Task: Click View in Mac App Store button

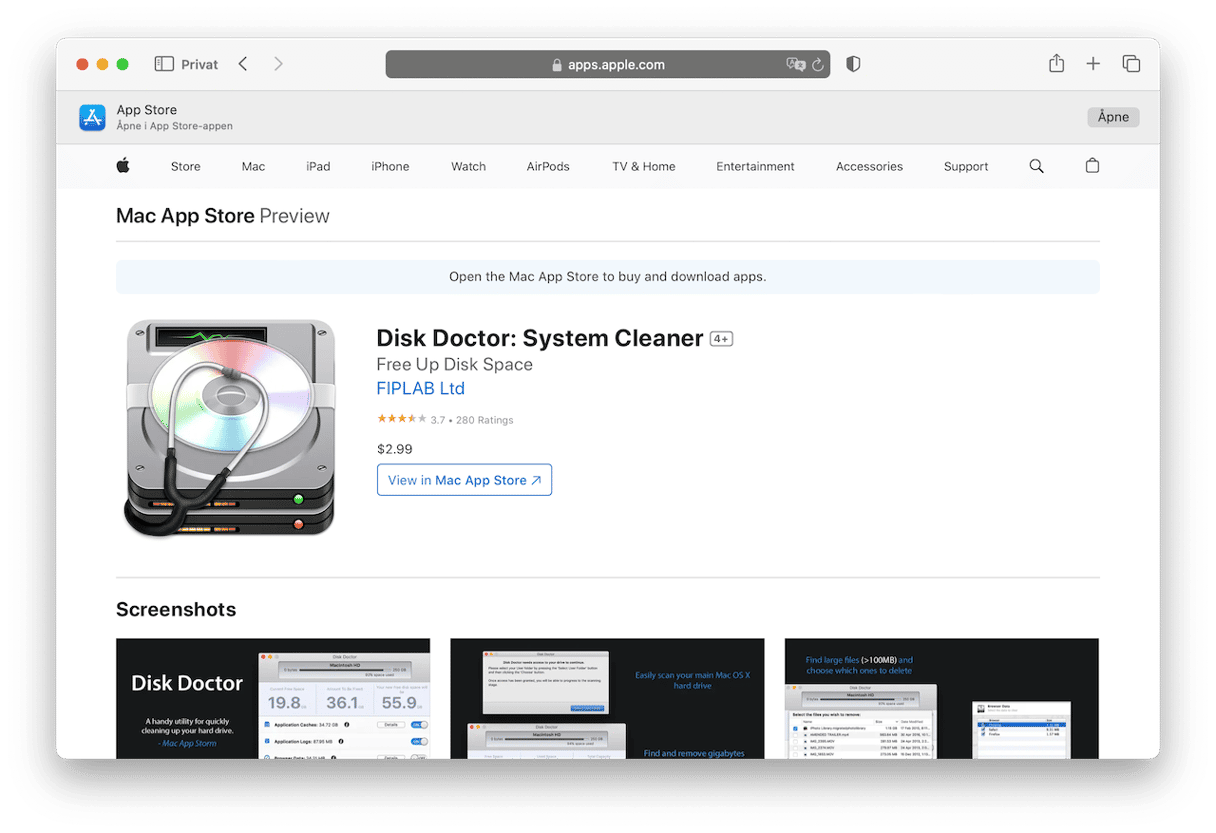Action: pyautogui.click(x=464, y=480)
